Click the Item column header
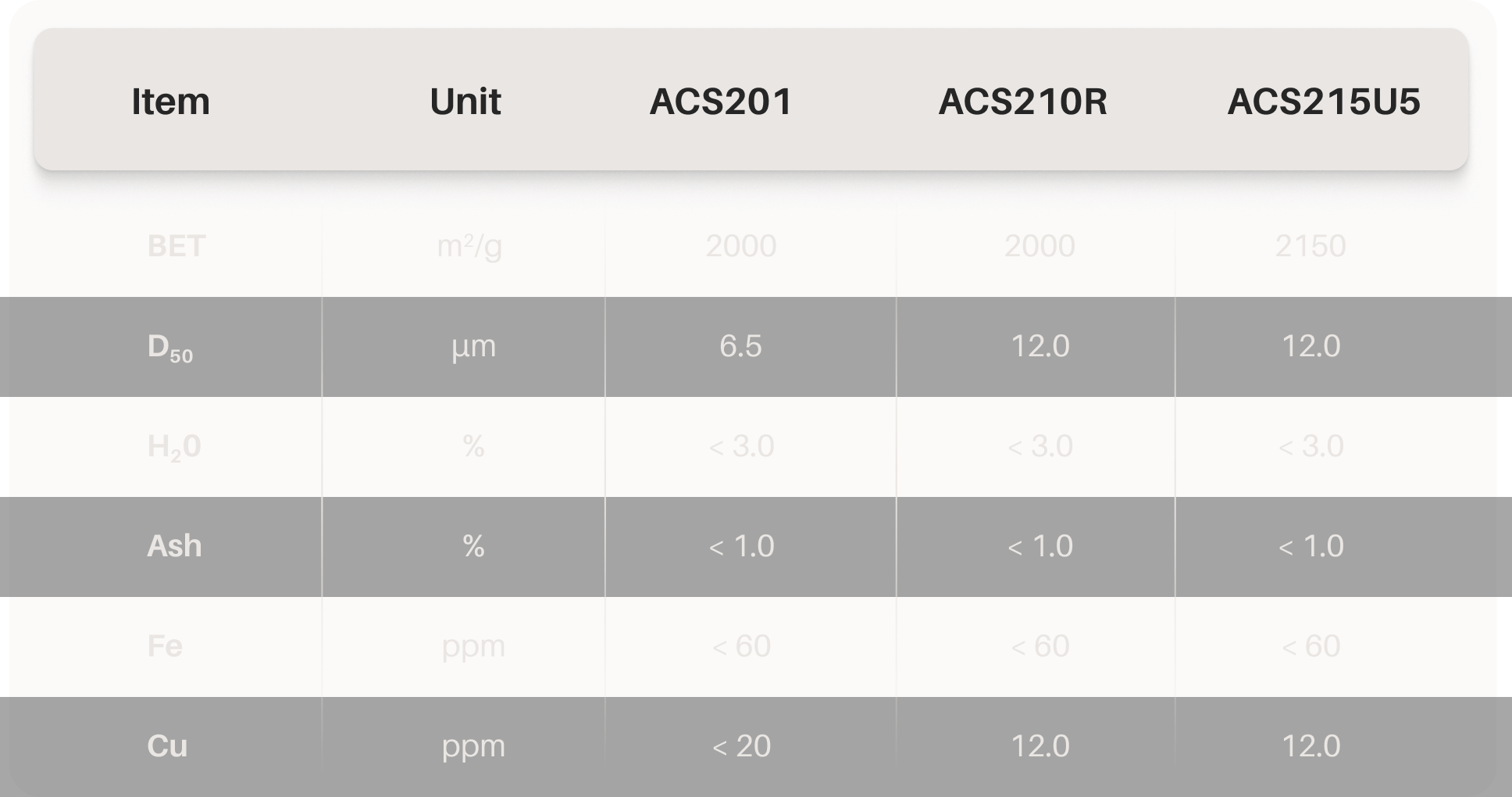 (170, 102)
